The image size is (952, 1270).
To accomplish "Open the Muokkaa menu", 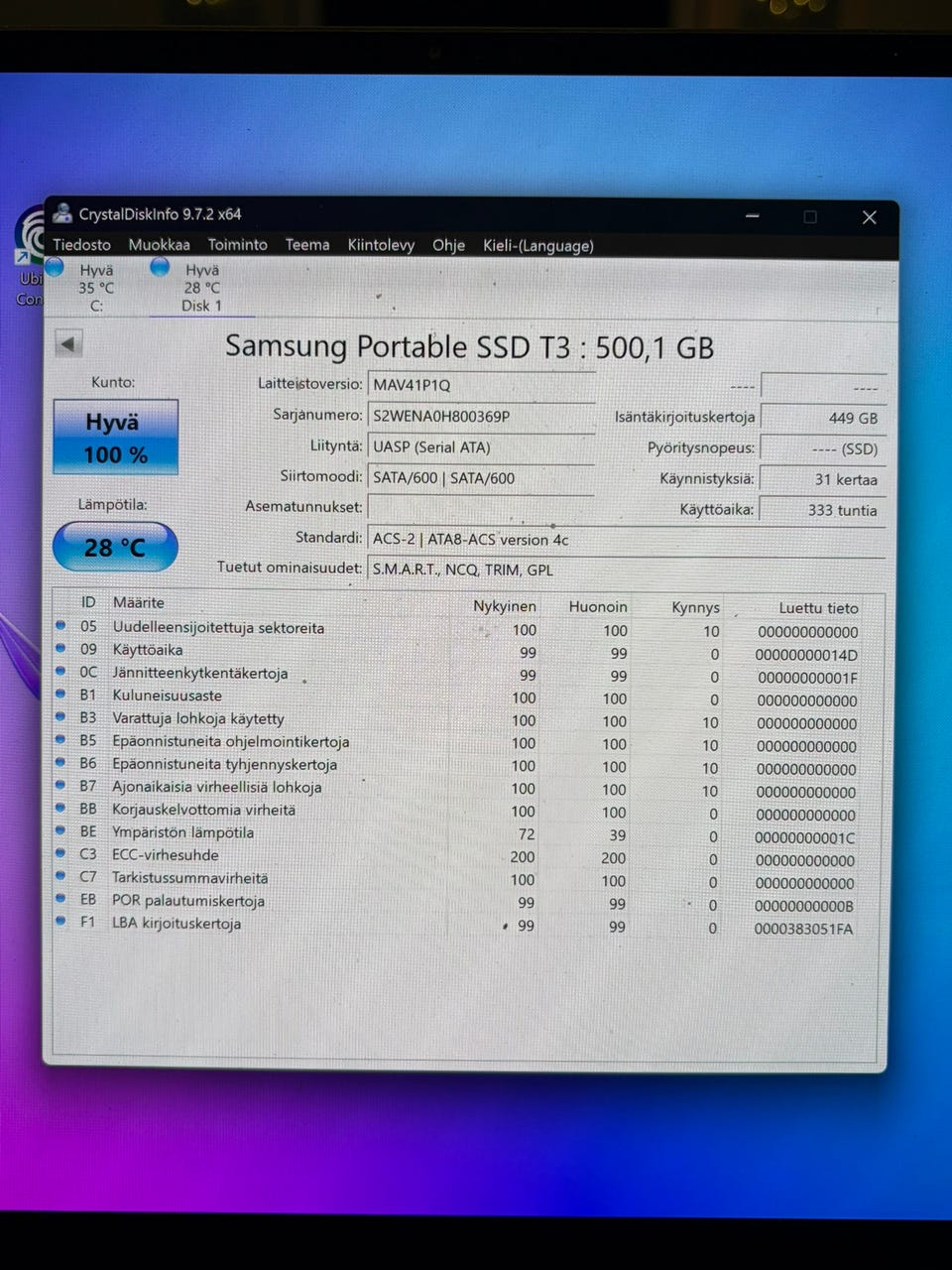I will coord(159,244).
